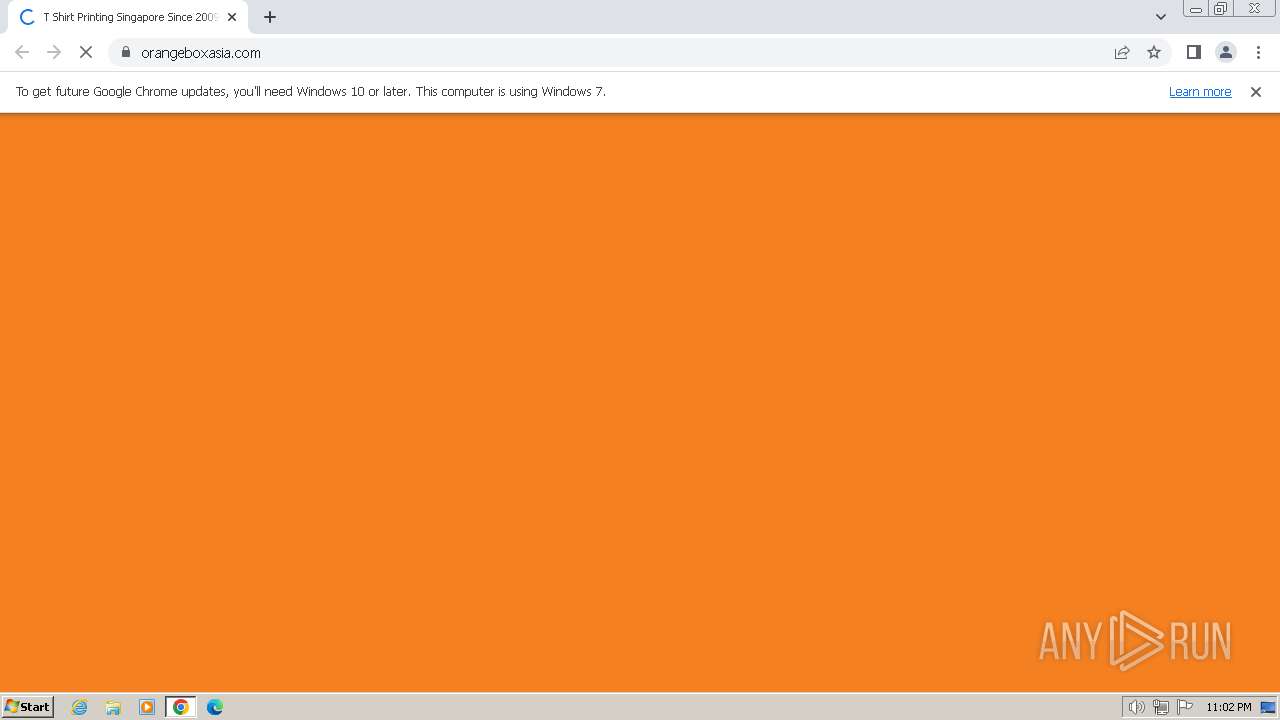Select Chrome in the taskbar

pos(181,707)
